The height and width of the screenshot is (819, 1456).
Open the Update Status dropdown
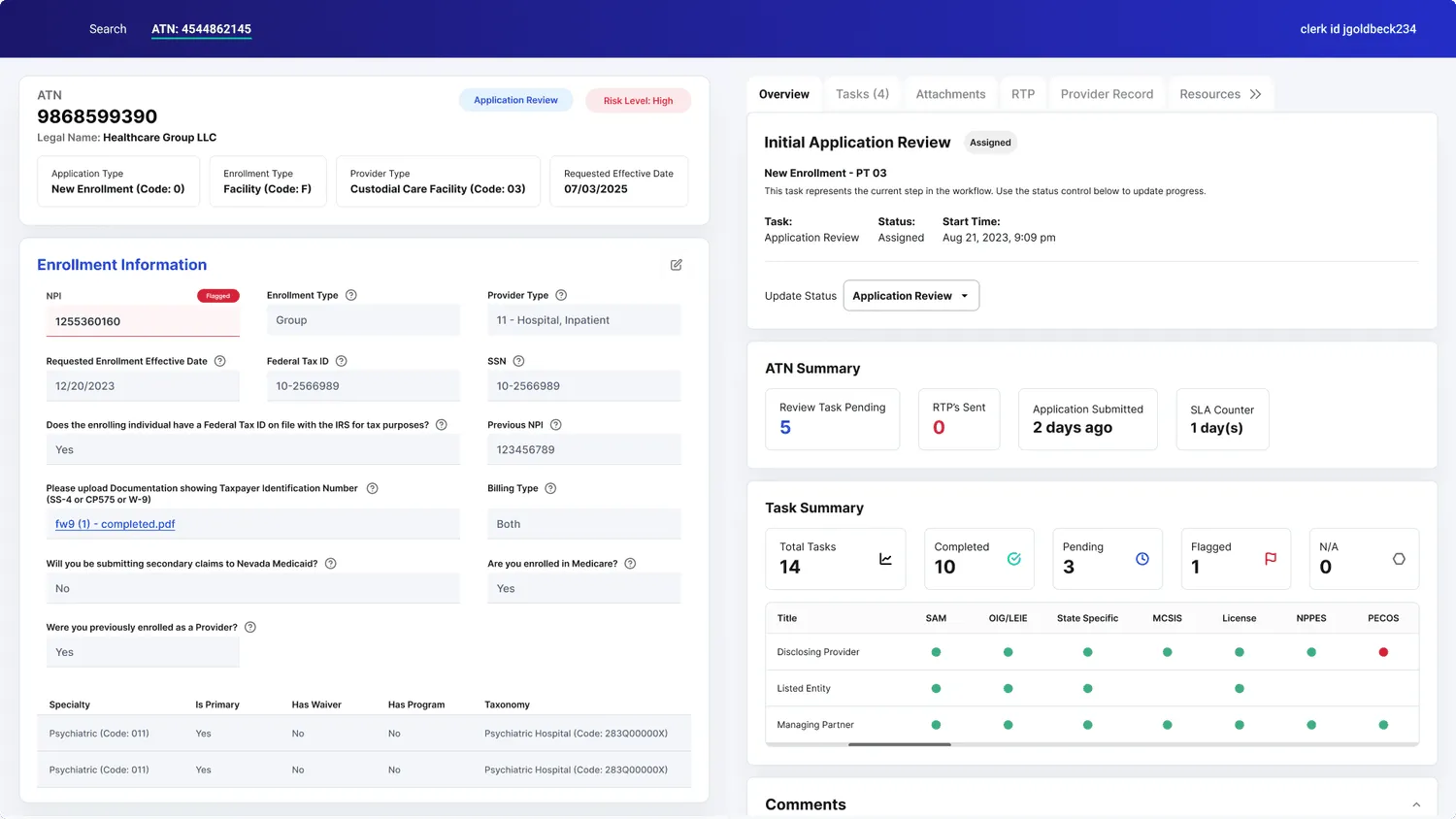pyautogui.click(x=910, y=296)
